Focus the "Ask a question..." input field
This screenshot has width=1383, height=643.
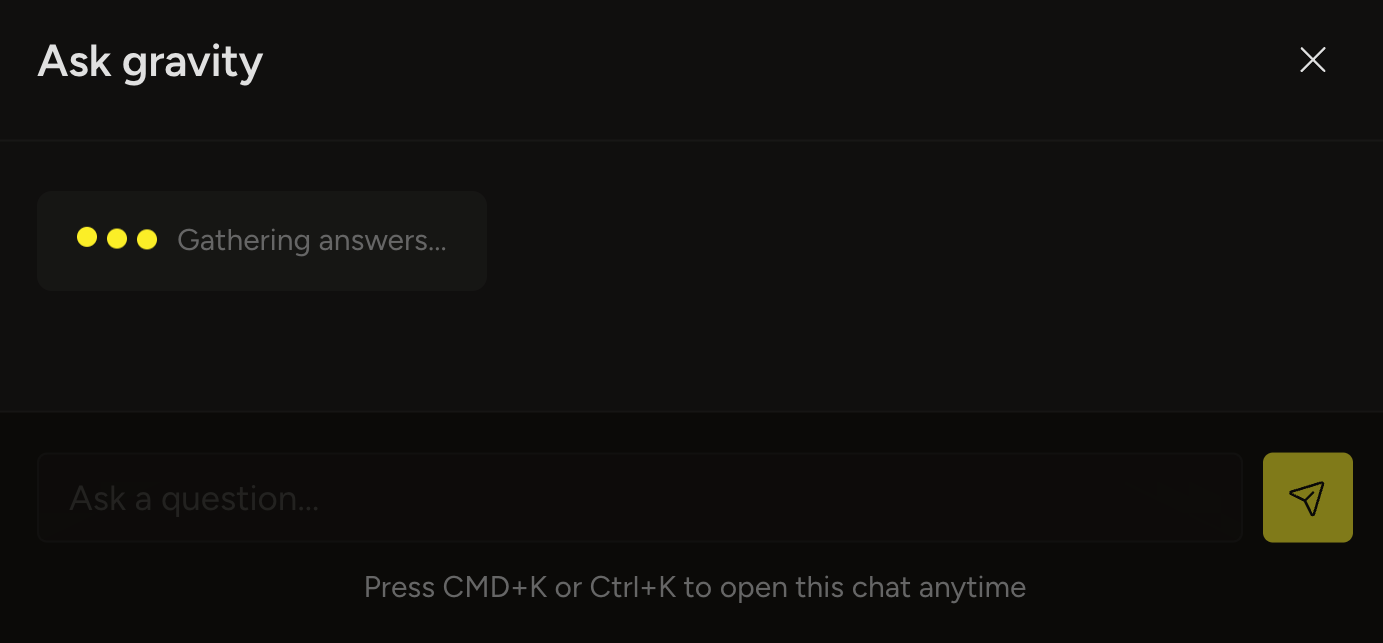tap(640, 498)
